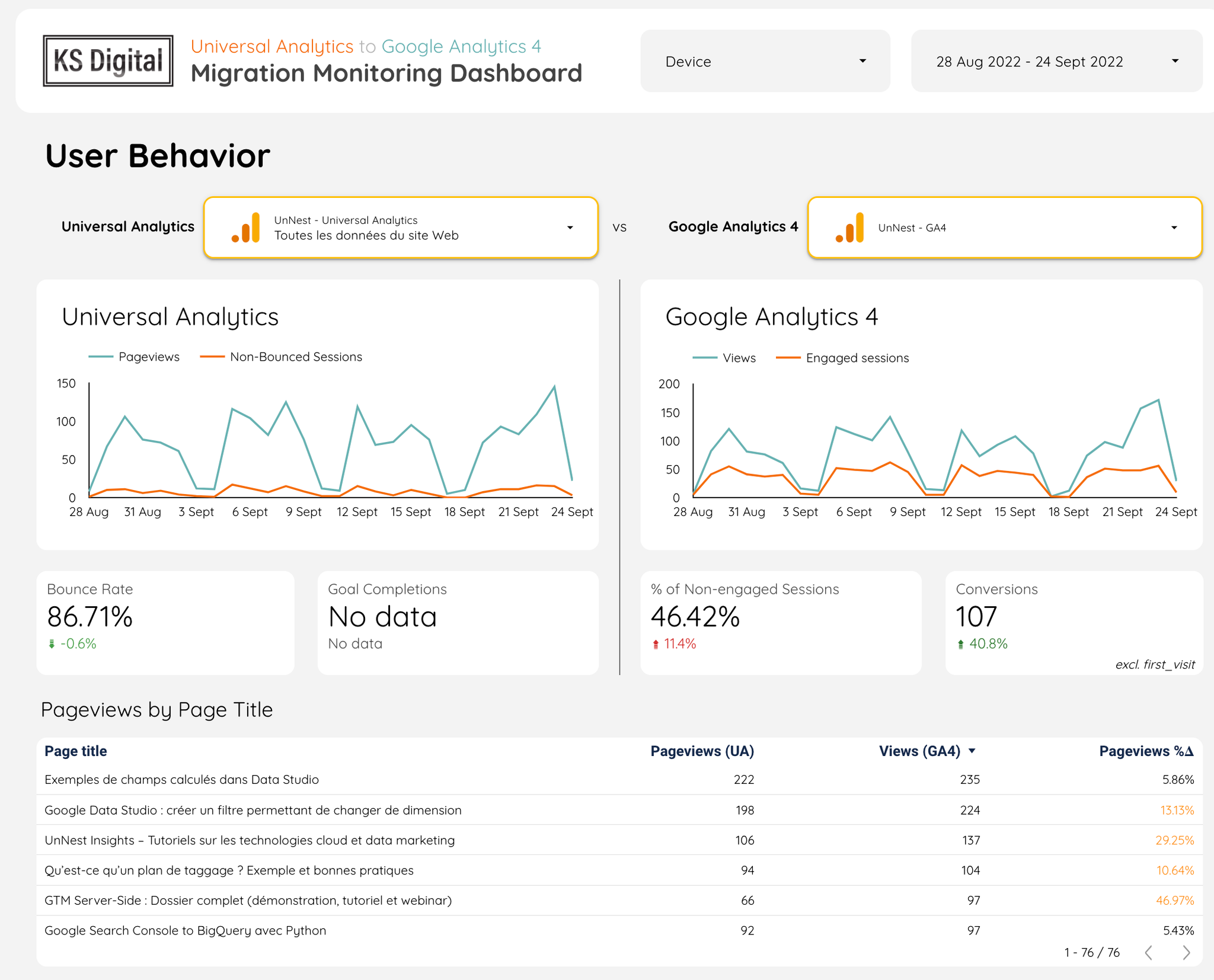The width and height of the screenshot is (1214, 980).
Task: Click the 5.43% pageviews delta cell
Action: pyautogui.click(x=1178, y=931)
